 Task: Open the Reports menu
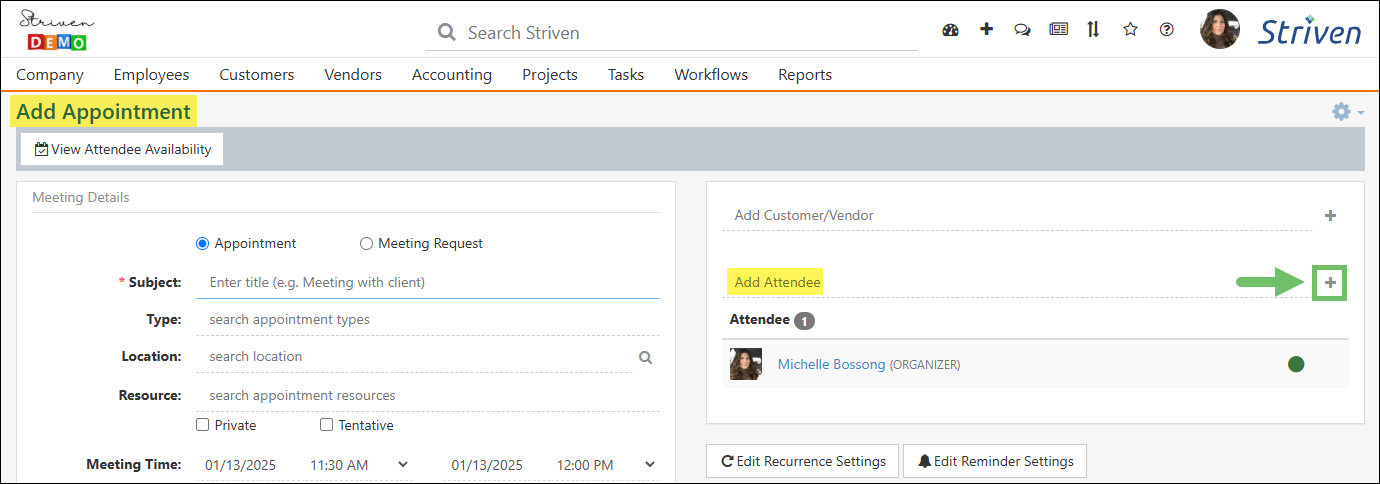point(805,74)
